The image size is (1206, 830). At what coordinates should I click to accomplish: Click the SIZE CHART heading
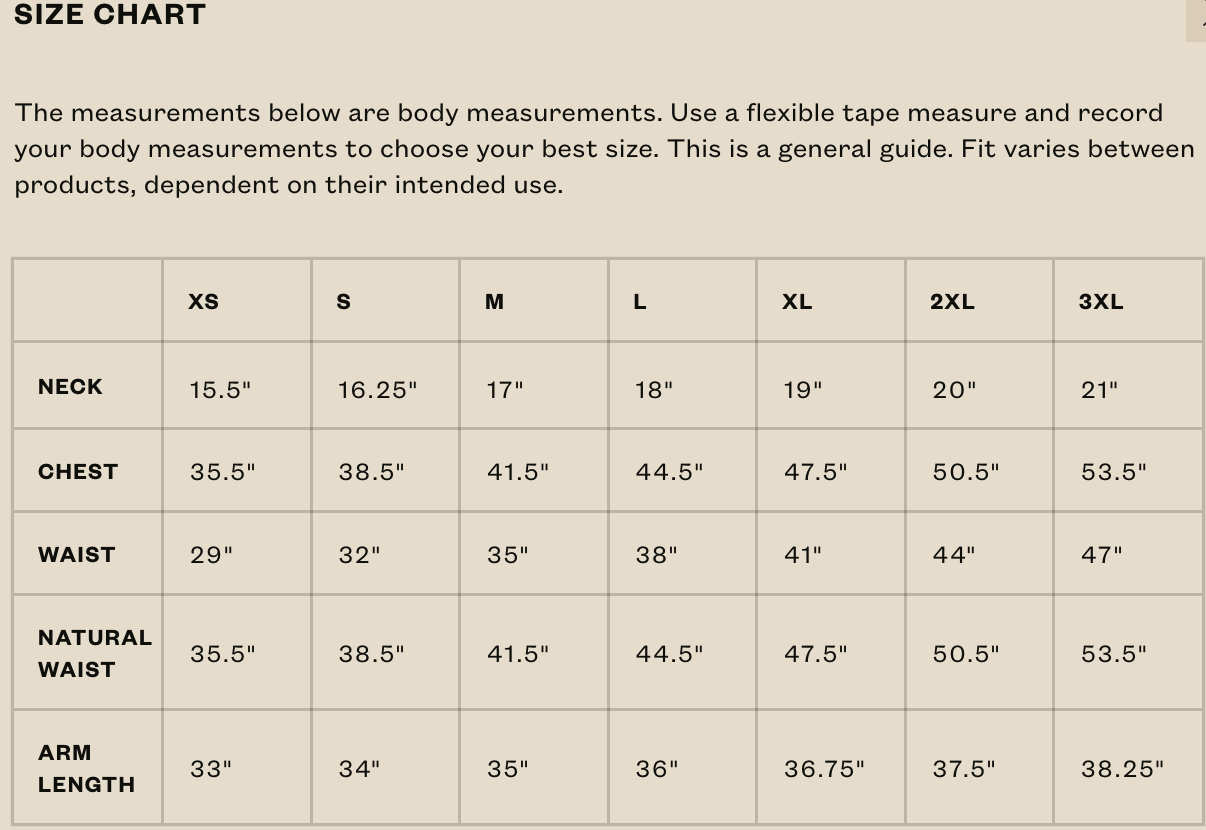(x=110, y=15)
